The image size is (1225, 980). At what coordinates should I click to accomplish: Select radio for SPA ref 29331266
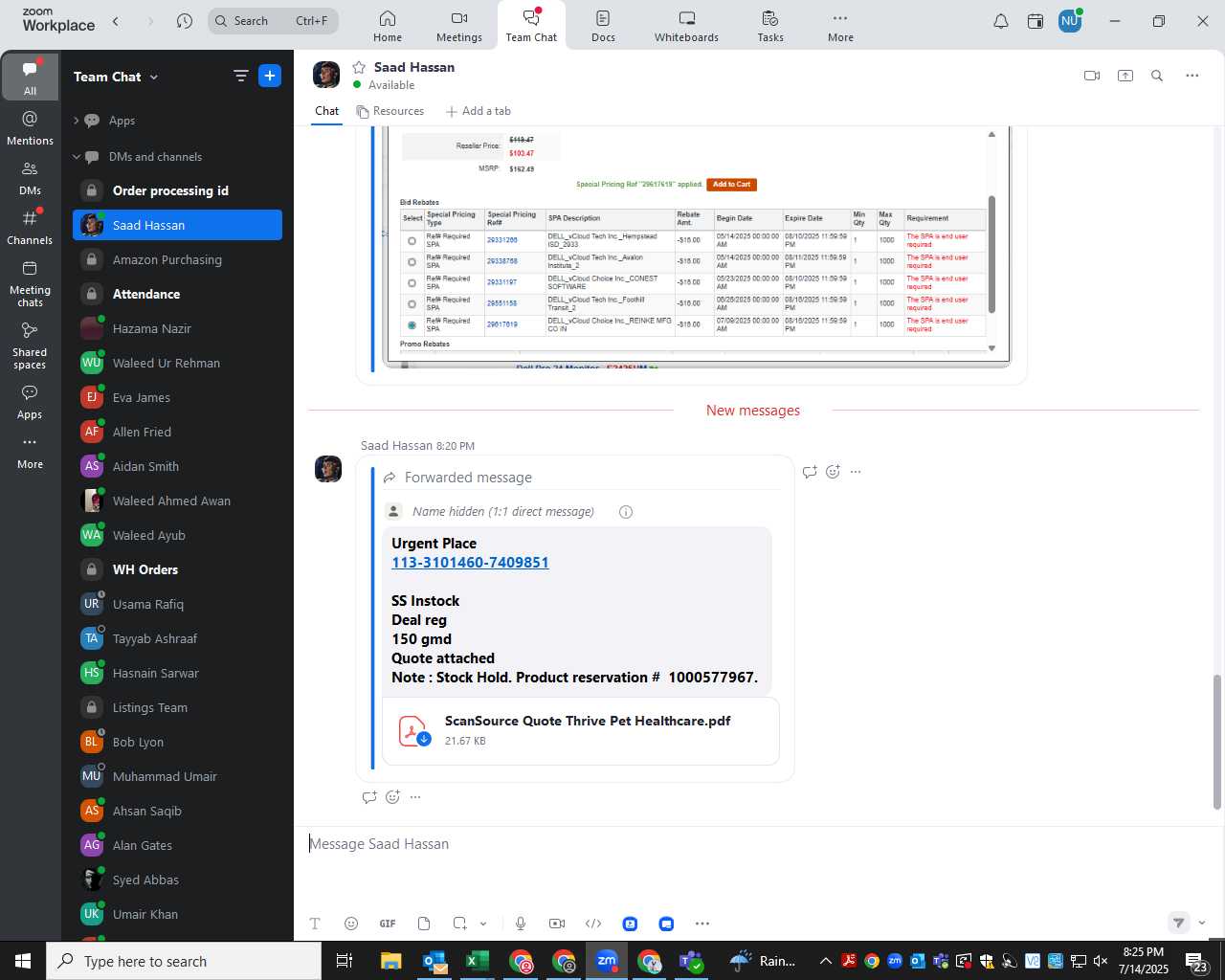(x=412, y=240)
